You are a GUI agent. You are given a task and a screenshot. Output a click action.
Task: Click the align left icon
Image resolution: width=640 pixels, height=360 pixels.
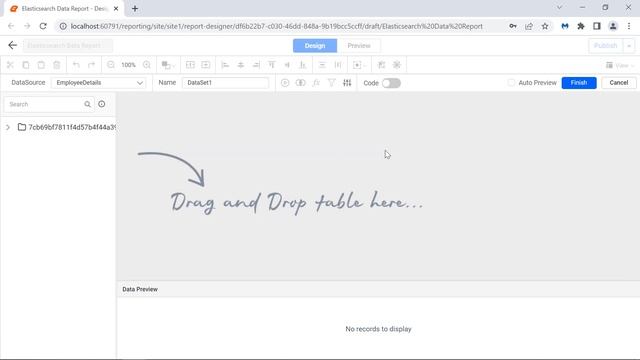[225, 65]
